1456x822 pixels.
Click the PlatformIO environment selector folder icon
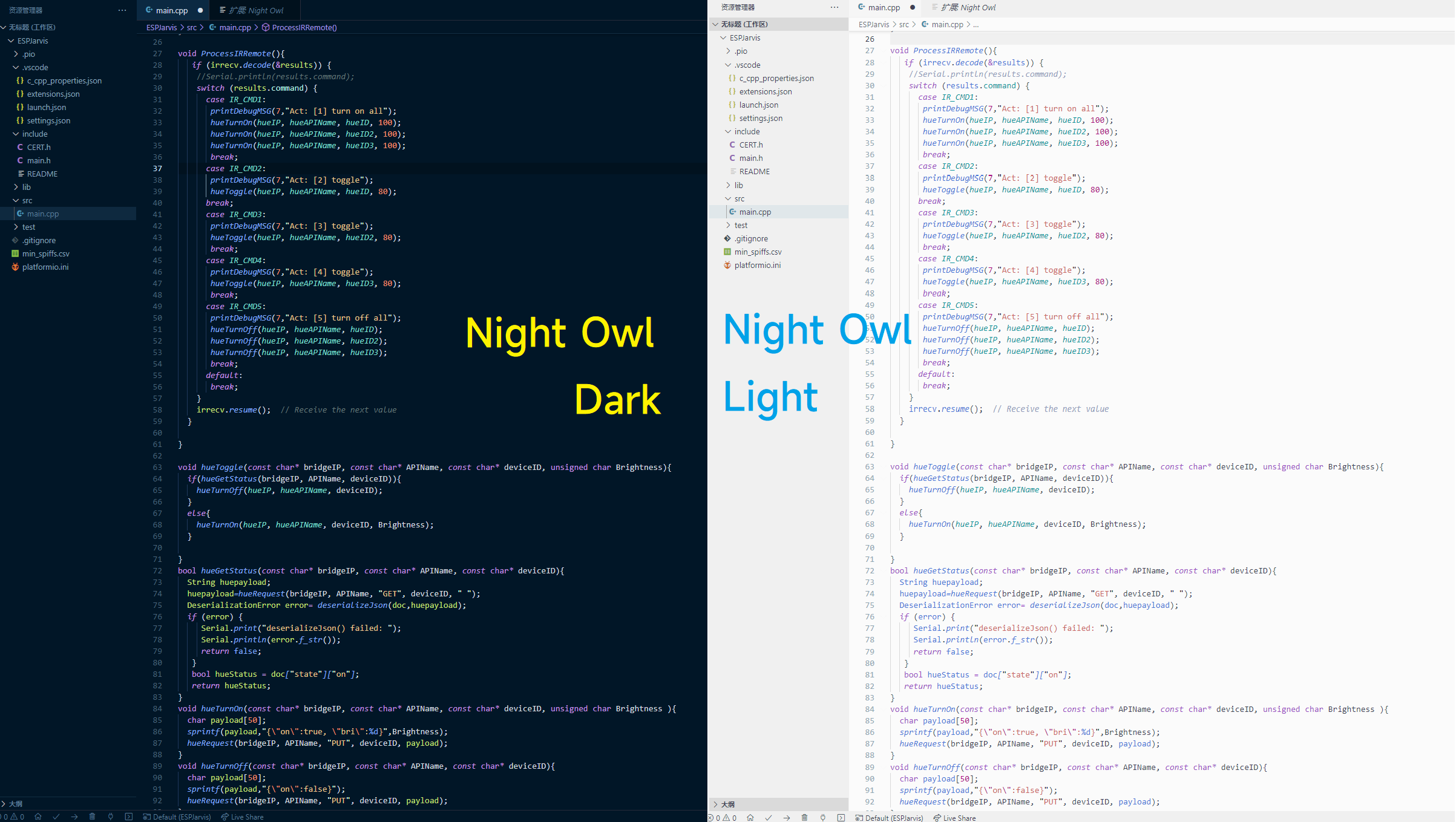click(x=147, y=817)
